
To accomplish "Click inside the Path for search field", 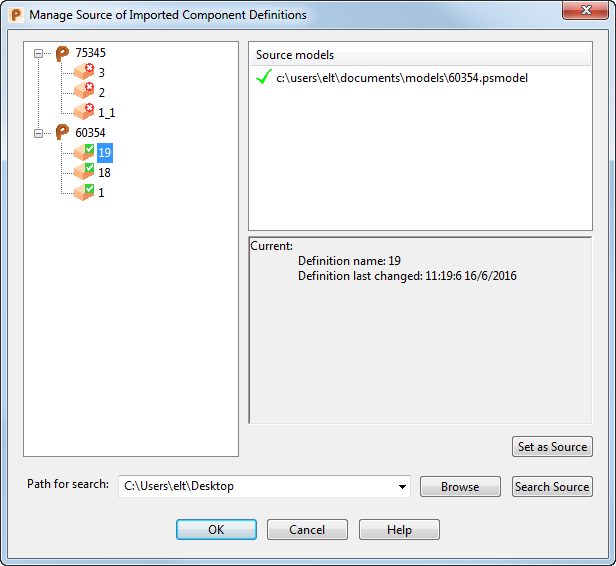I will tap(257, 486).
